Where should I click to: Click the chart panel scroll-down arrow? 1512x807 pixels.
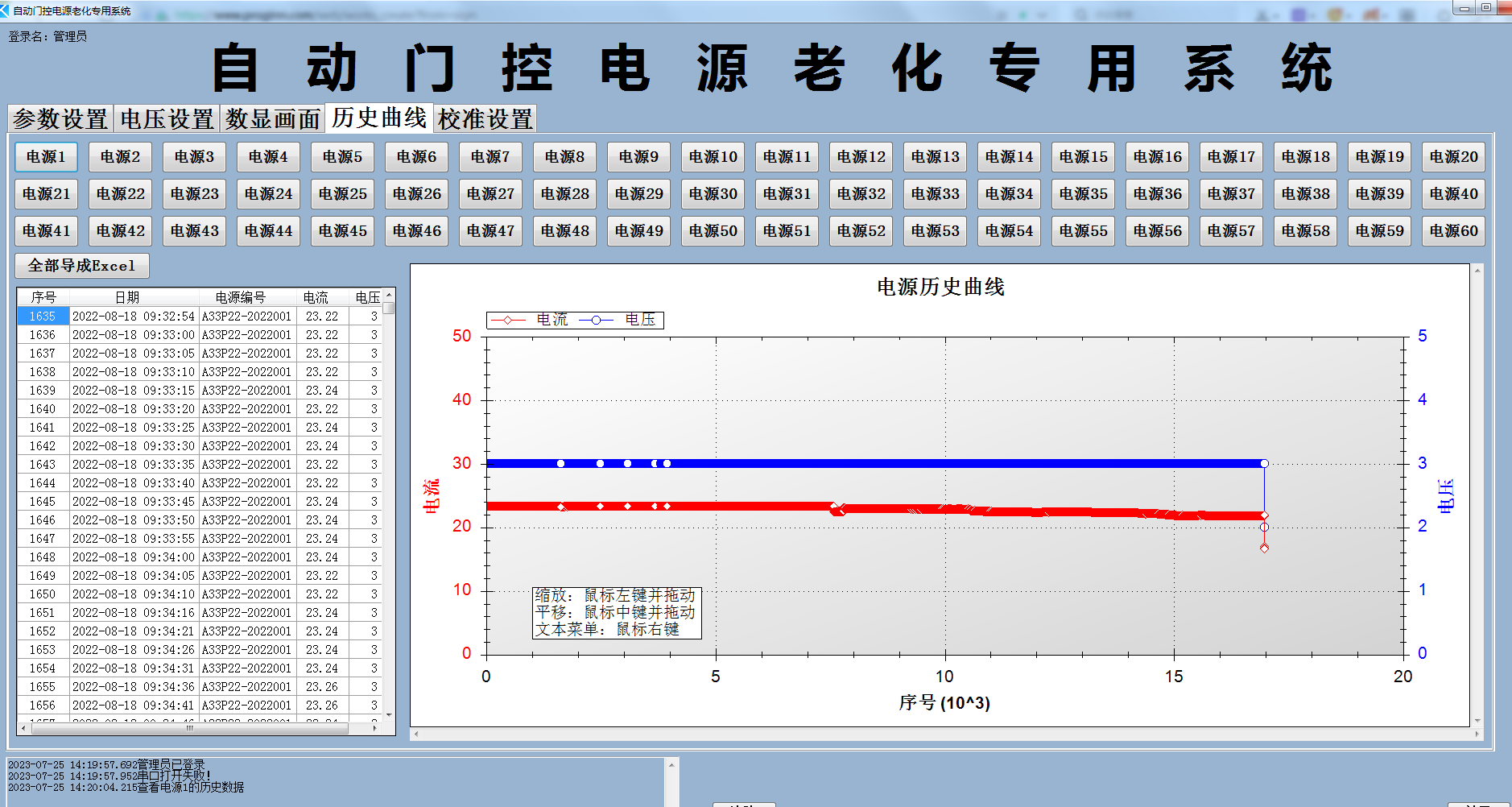pos(1477,721)
